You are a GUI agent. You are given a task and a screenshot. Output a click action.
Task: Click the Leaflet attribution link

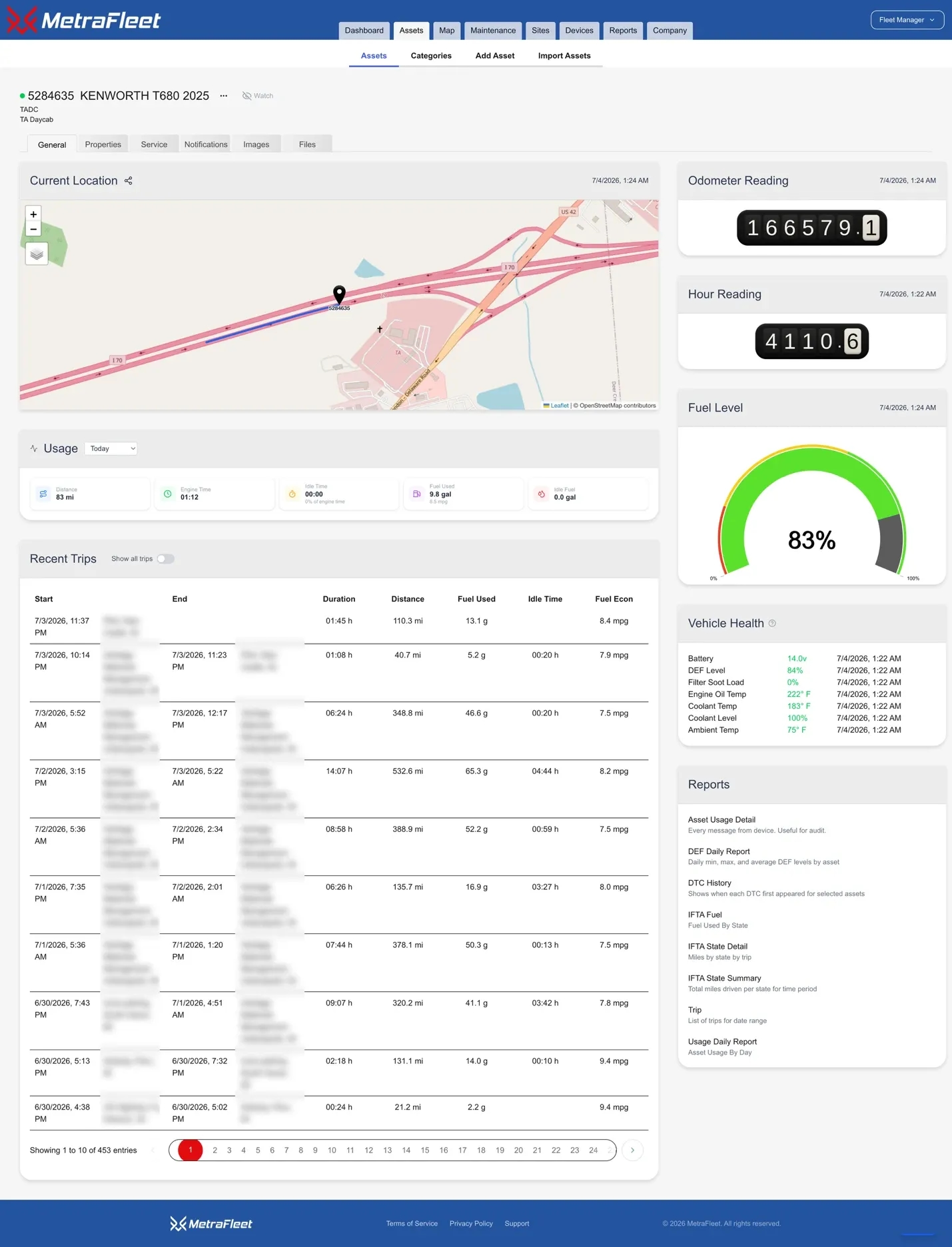pyautogui.click(x=560, y=406)
